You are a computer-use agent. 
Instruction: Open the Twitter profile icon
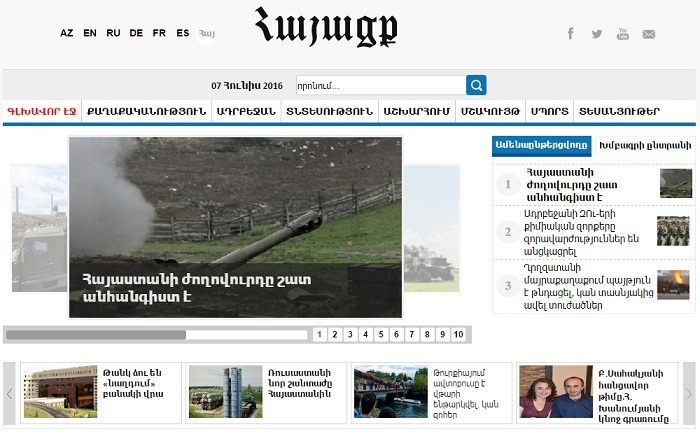click(597, 33)
